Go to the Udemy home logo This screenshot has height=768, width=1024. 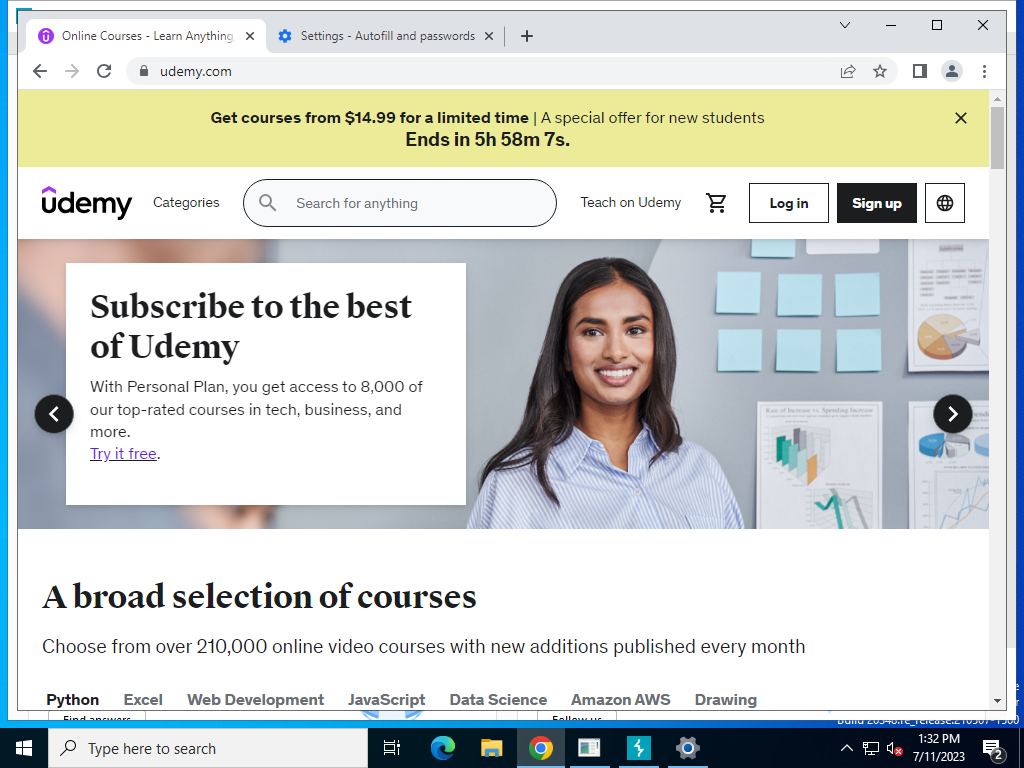click(86, 202)
